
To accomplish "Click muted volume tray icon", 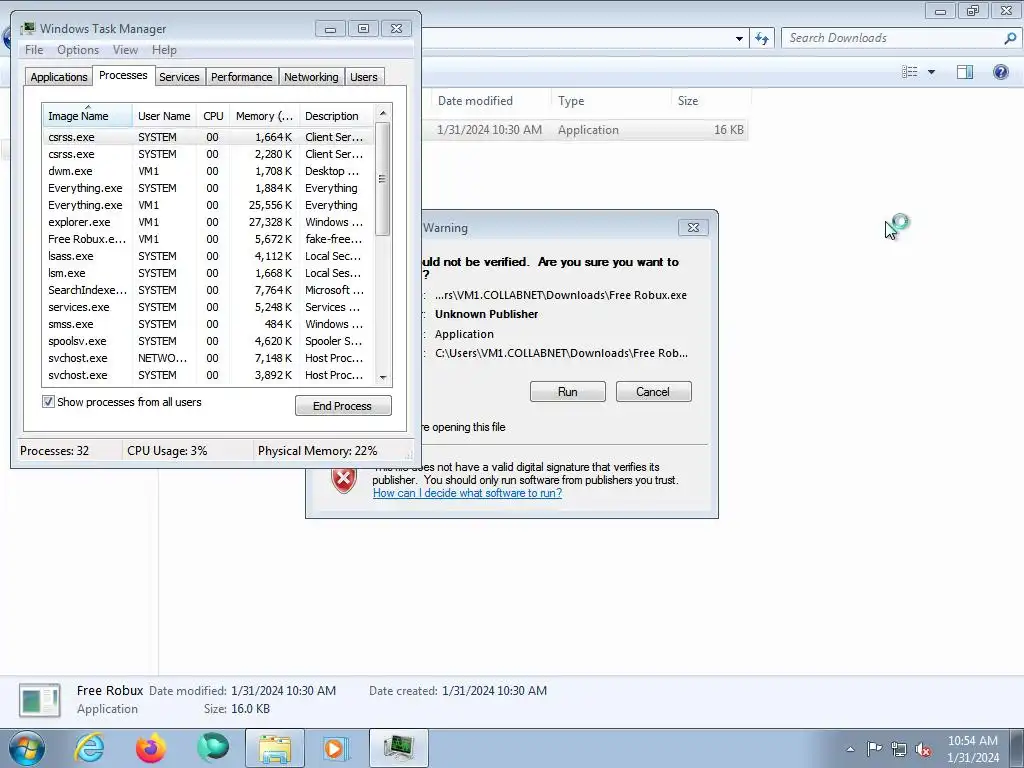I will pos(923,749).
